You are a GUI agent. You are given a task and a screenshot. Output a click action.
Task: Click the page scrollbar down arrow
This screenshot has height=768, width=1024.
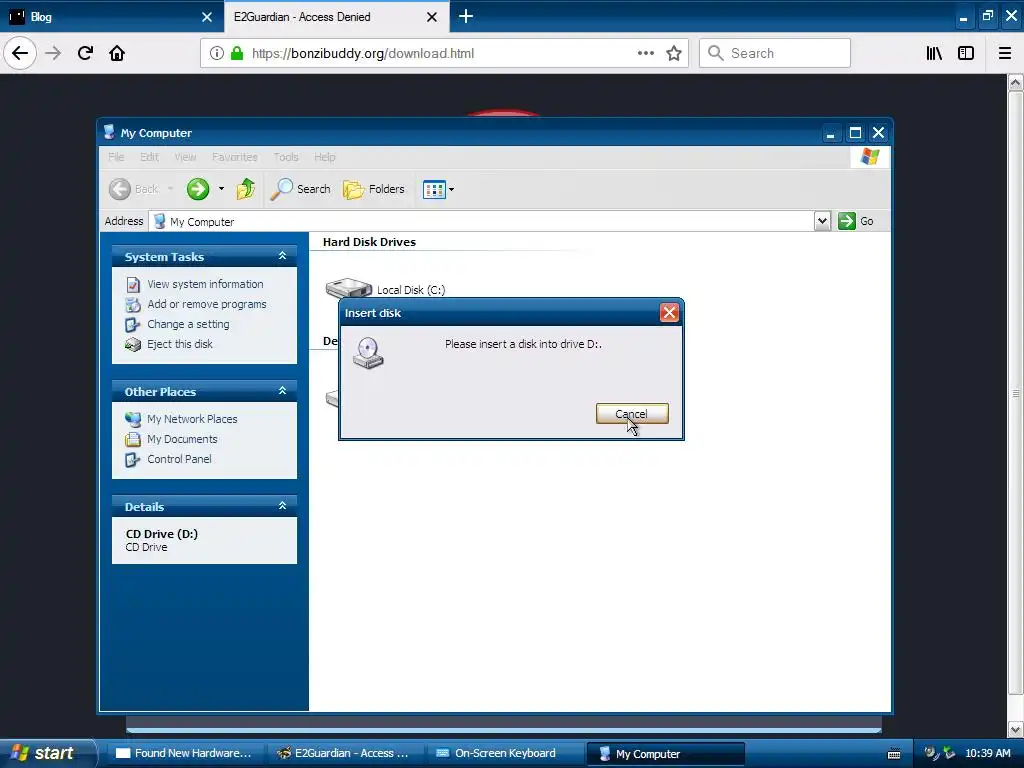pos(1016,729)
